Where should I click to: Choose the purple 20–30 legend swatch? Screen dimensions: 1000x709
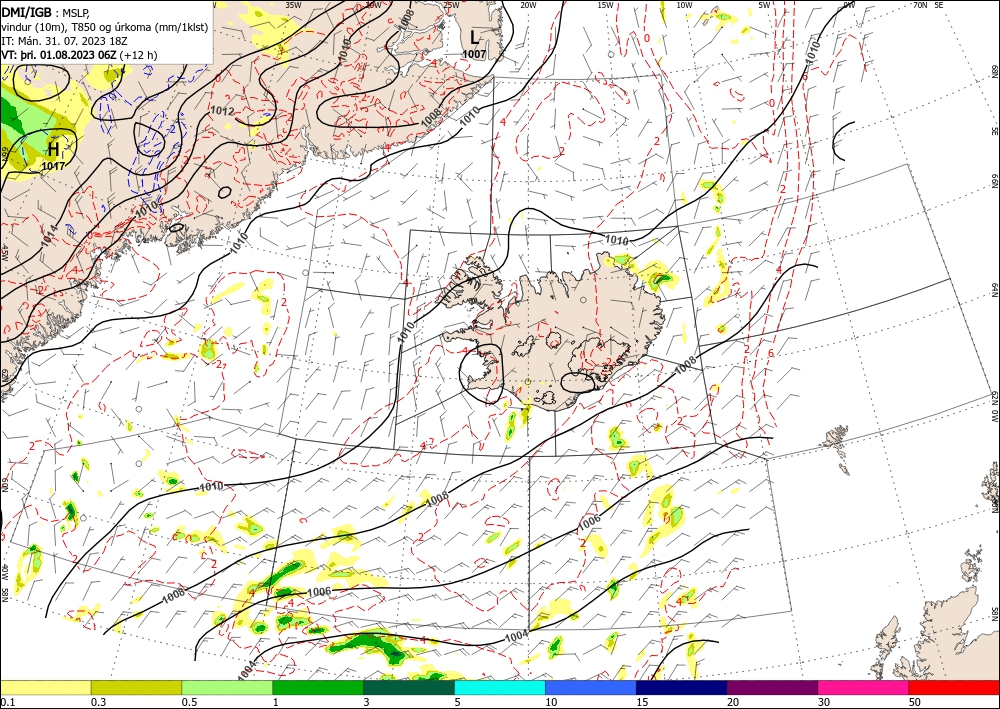point(772,687)
